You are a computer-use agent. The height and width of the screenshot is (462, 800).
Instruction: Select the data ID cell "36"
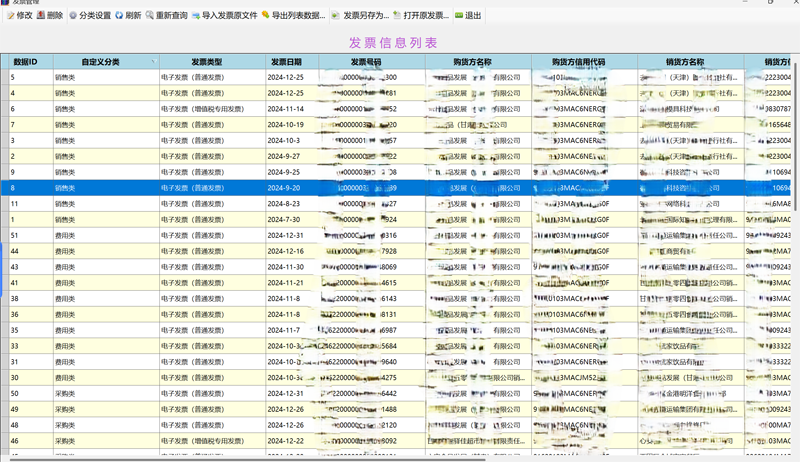31,315
